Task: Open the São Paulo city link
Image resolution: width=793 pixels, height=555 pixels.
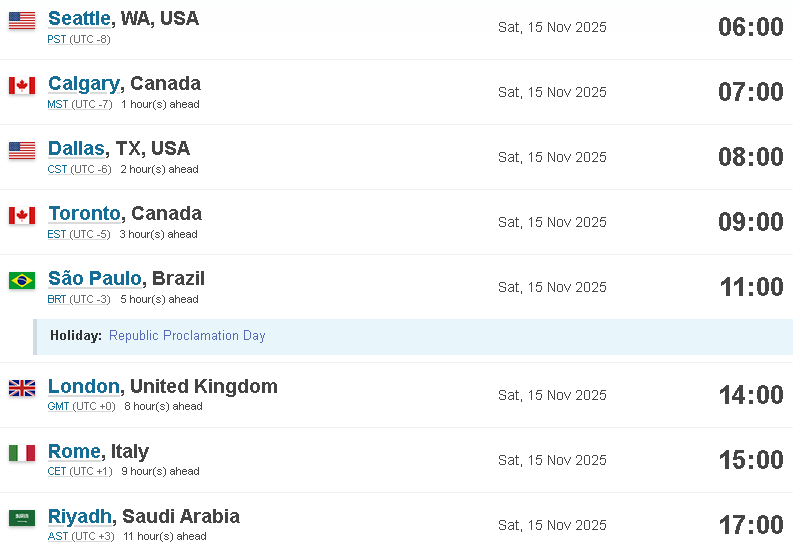Action: (x=95, y=278)
